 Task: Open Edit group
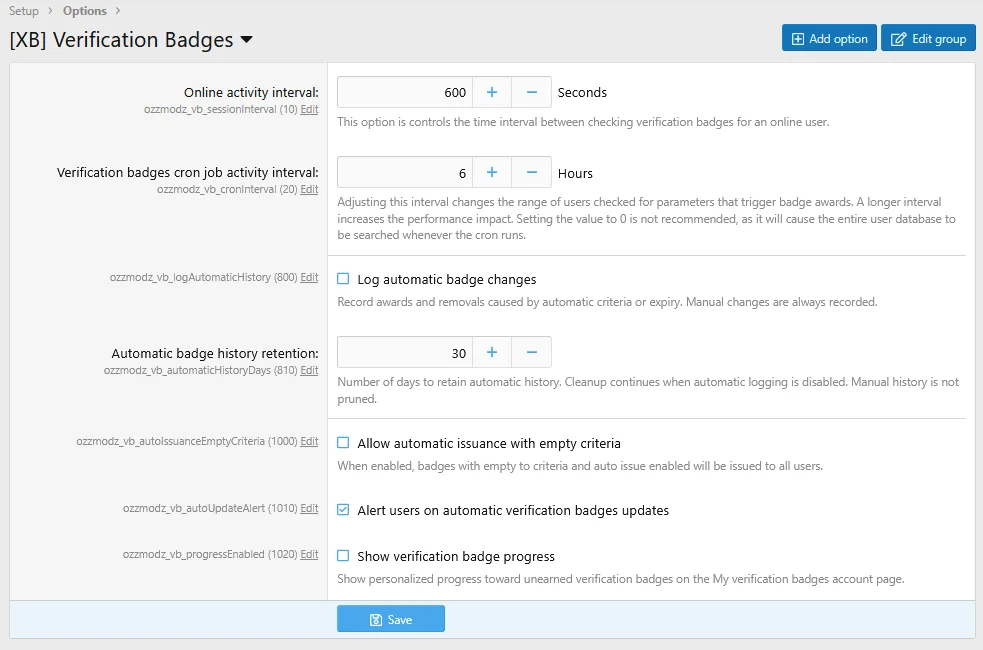tap(928, 38)
